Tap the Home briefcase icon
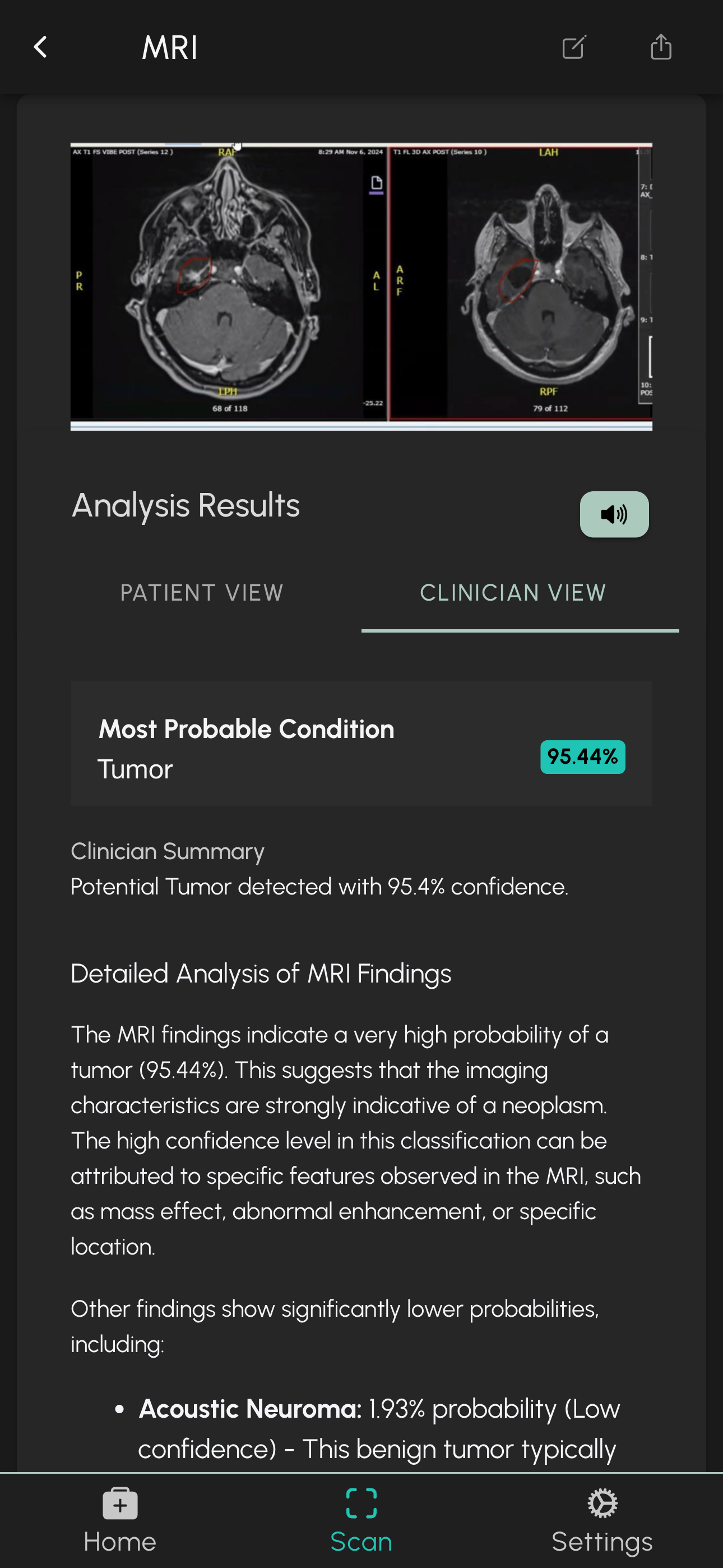Viewport: 723px width, 1568px height. coord(120,1504)
